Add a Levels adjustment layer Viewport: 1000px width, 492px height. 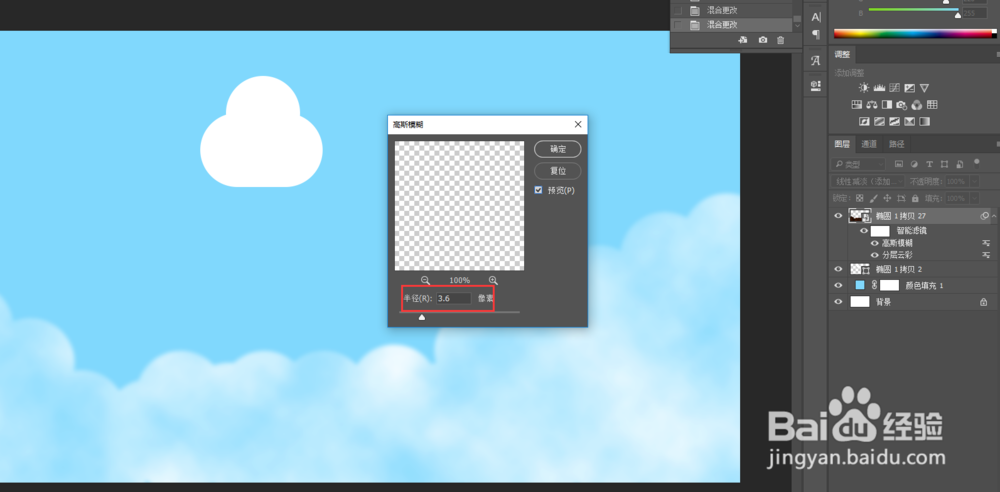coord(879,88)
